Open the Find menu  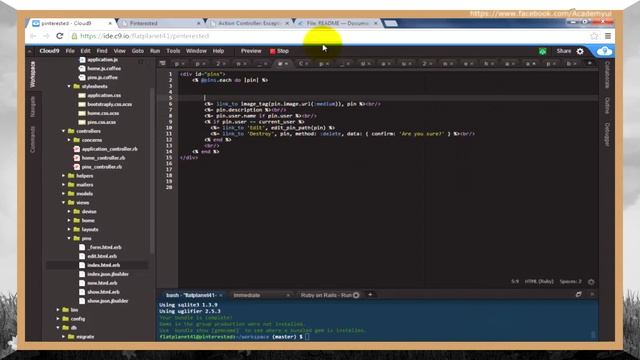pyautogui.click(x=102, y=51)
